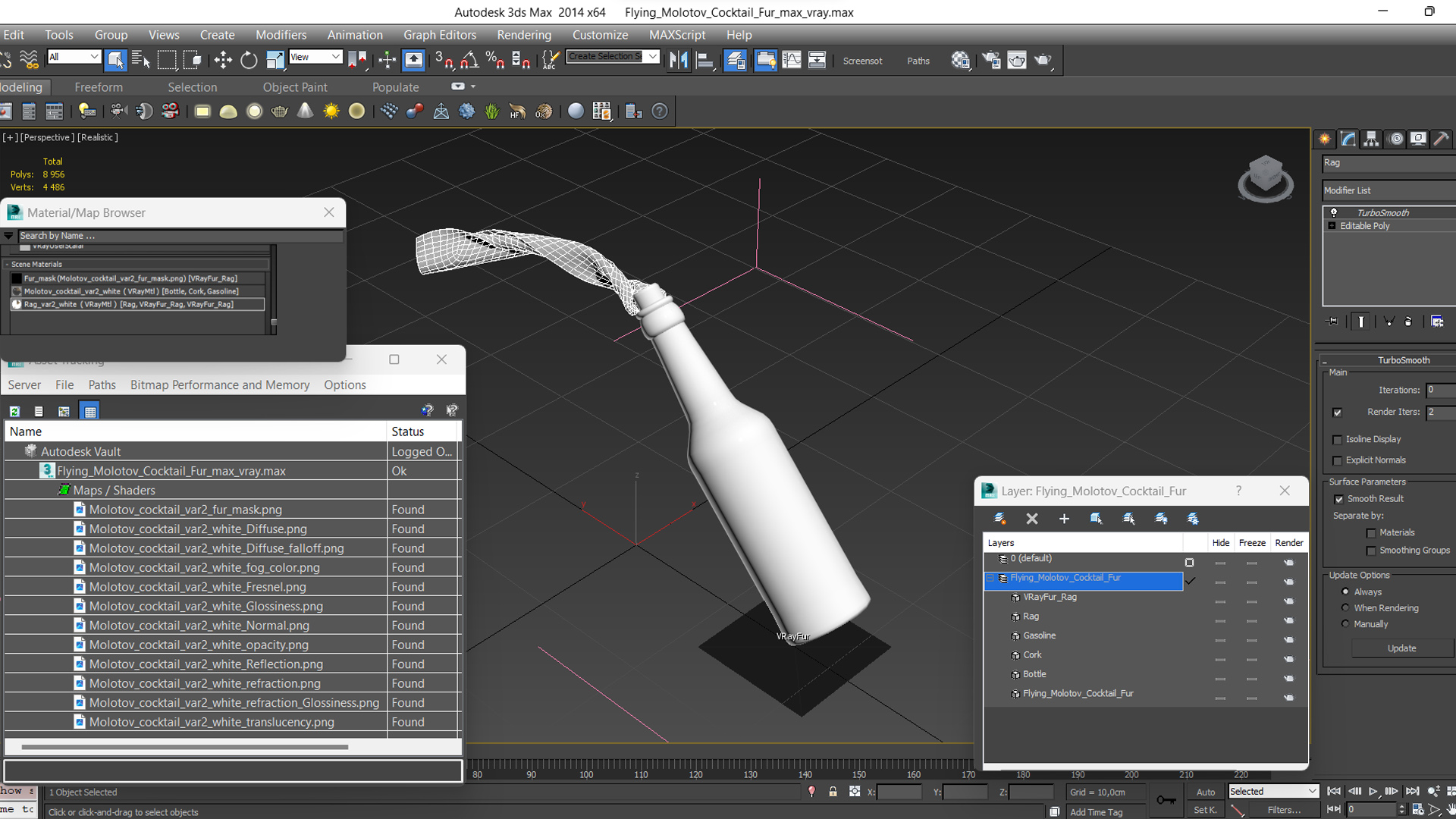Open the Selected key filter dropdown

[x=1273, y=791]
